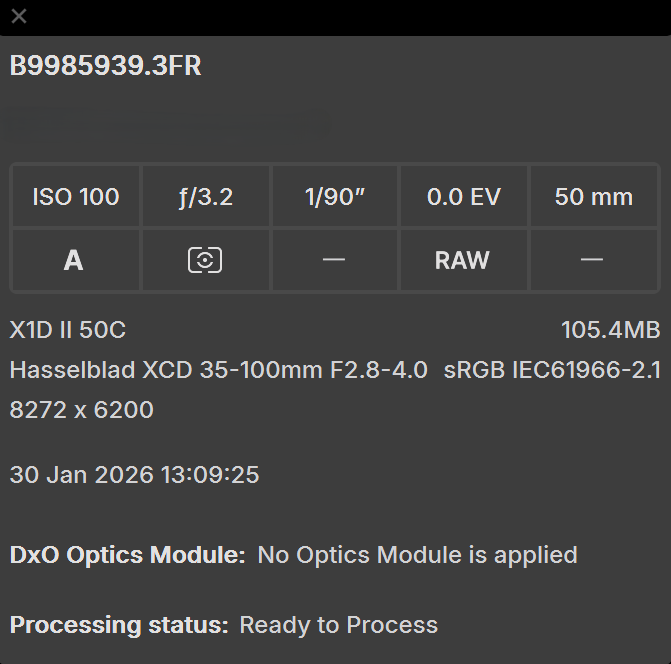Click the DxO Optics Module label
This screenshot has width=671, height=664.
[x=127, y=554]
